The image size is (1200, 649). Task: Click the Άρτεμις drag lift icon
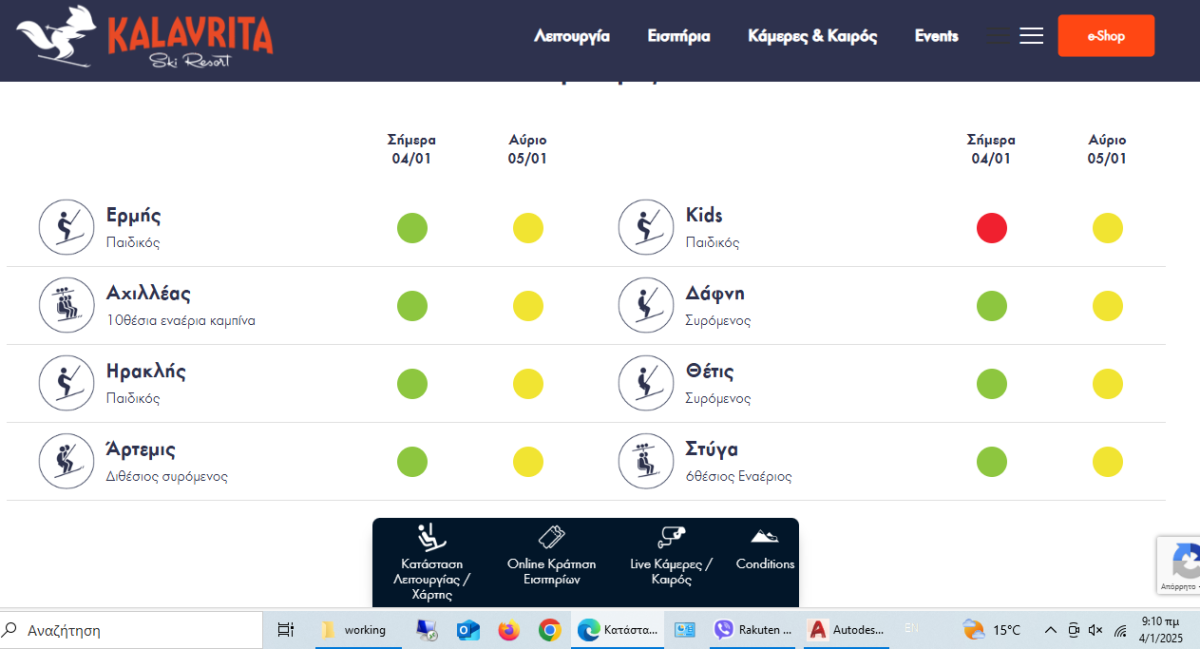pos(67,461)
